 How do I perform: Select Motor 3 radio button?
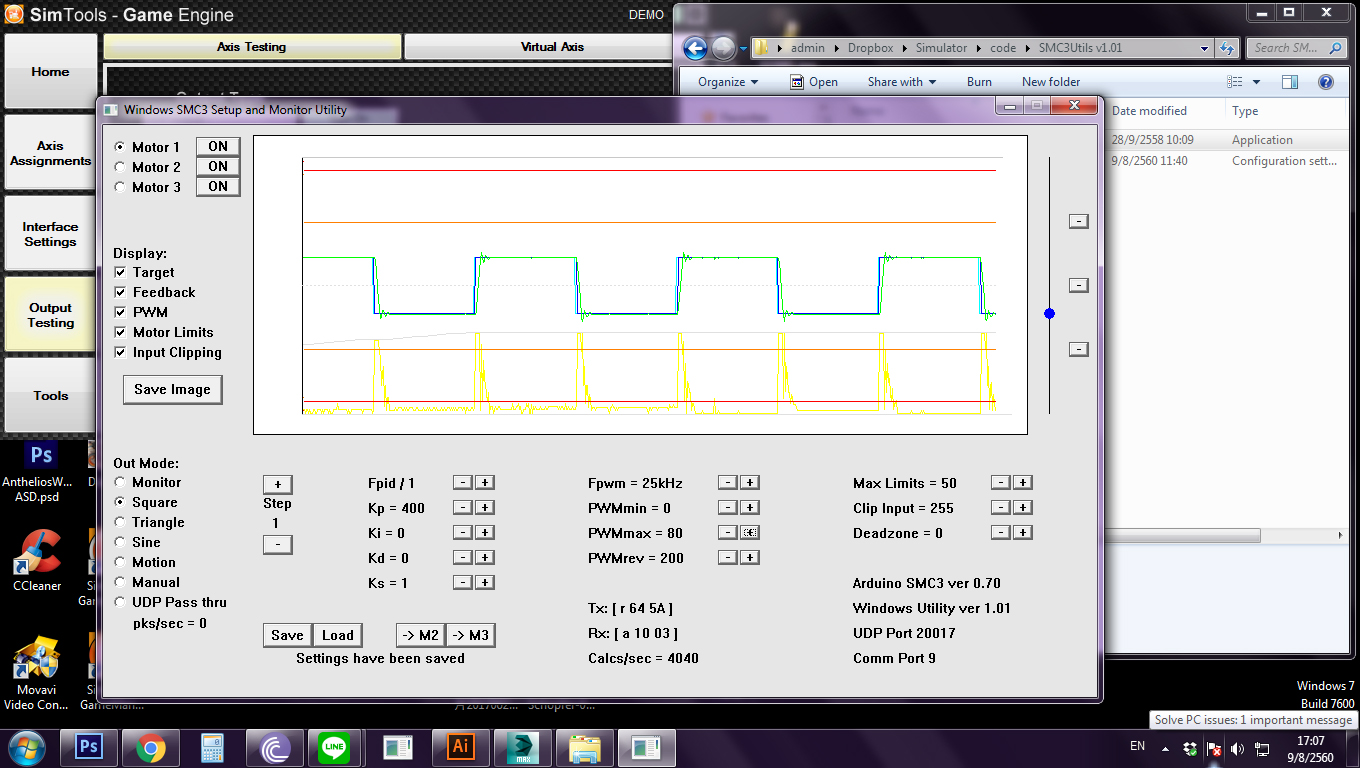(x=120, y=187)
